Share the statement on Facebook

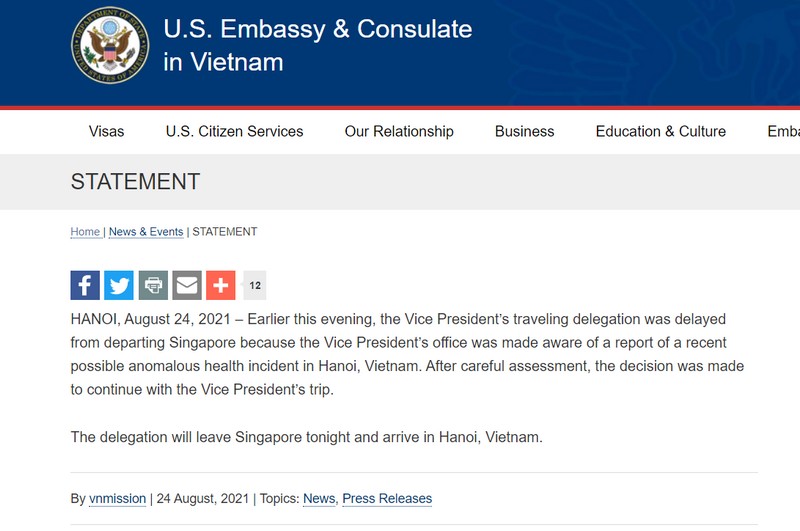click(85, 285)
